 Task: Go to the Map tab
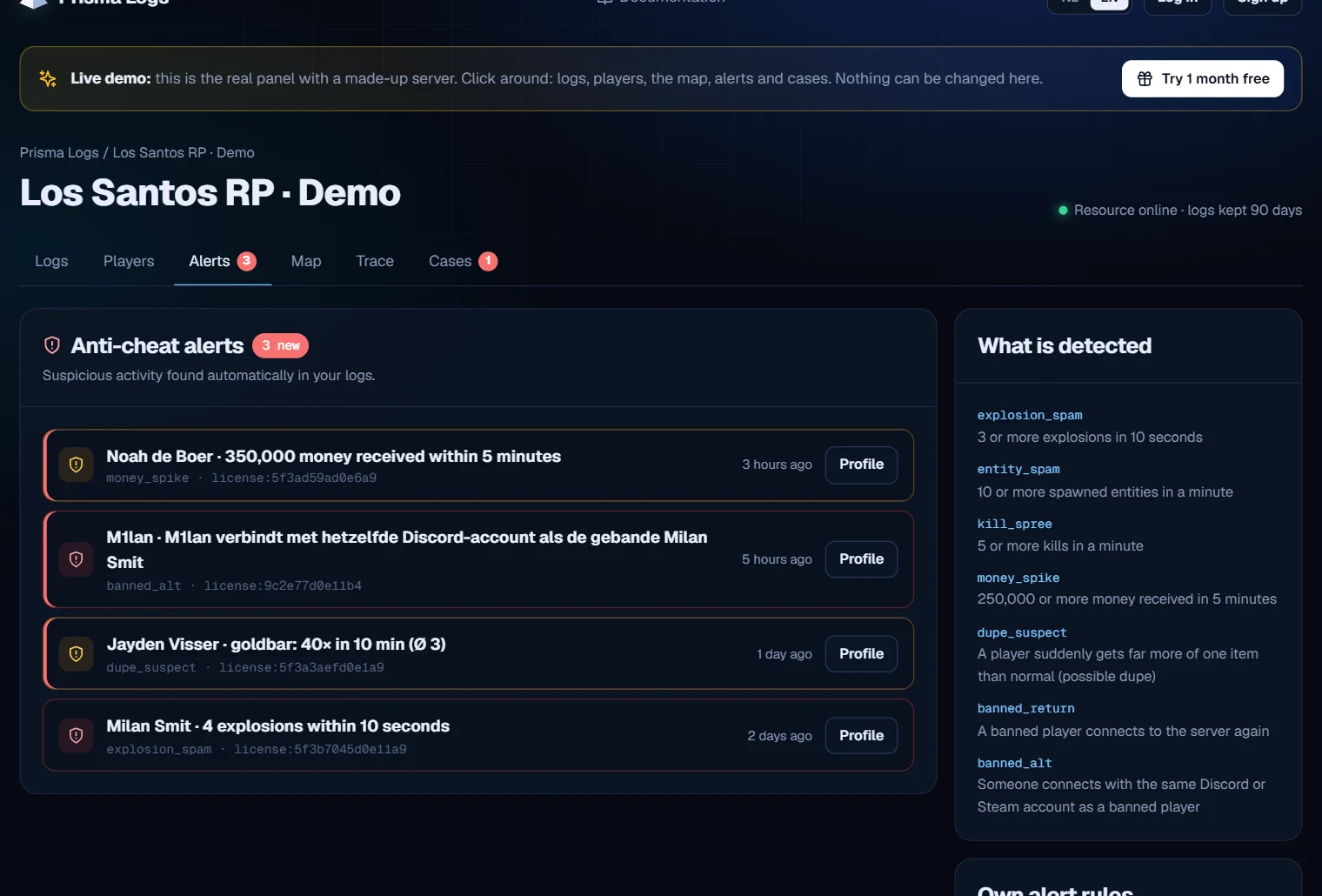[x=306, y=261]
